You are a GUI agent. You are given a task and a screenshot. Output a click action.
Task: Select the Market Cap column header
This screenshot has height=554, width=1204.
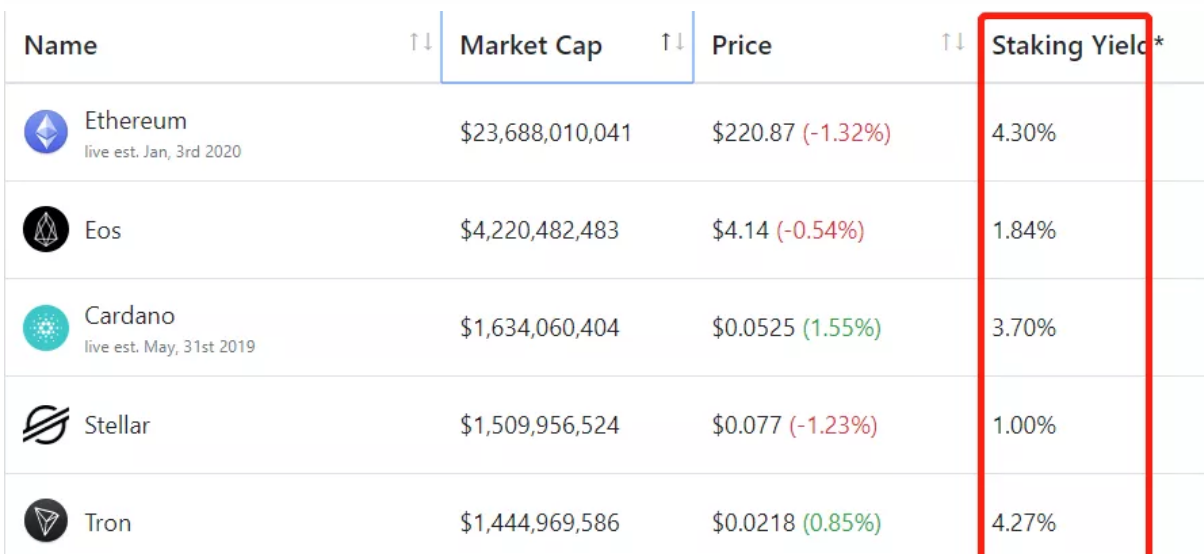click(x=567, y=46)
